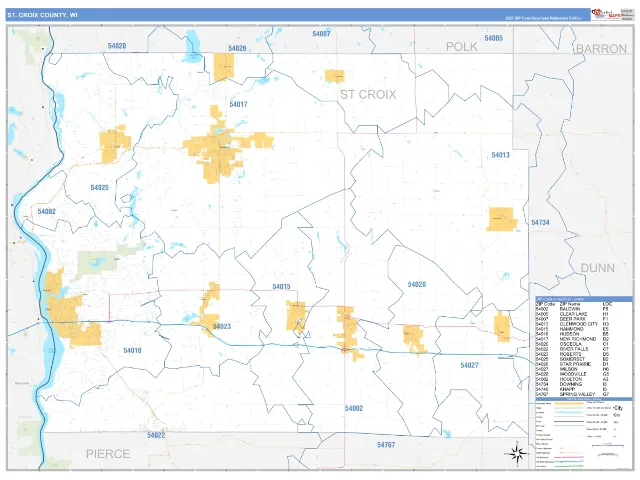640x480 pixels.
Task: Click the WOODVILLE row in the ZIP index
Action: pos(574,374)
